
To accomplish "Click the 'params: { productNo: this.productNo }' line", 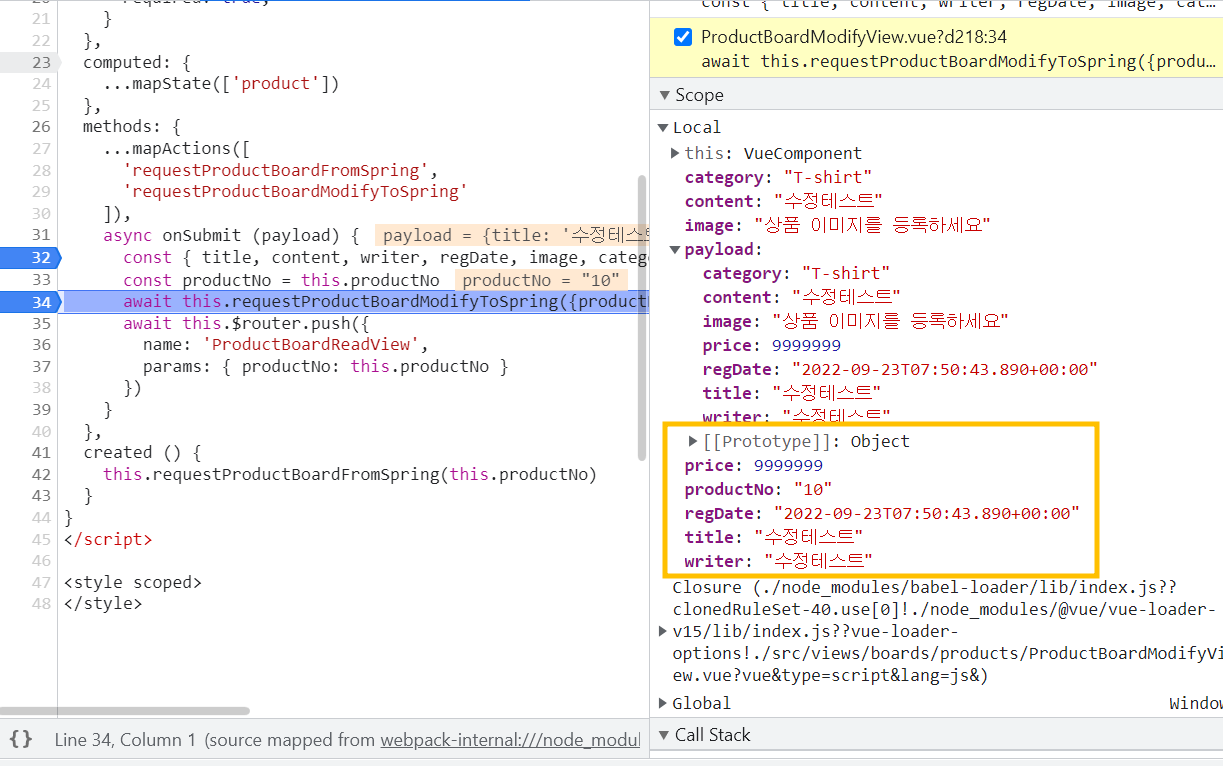I will tap(326, 367).
